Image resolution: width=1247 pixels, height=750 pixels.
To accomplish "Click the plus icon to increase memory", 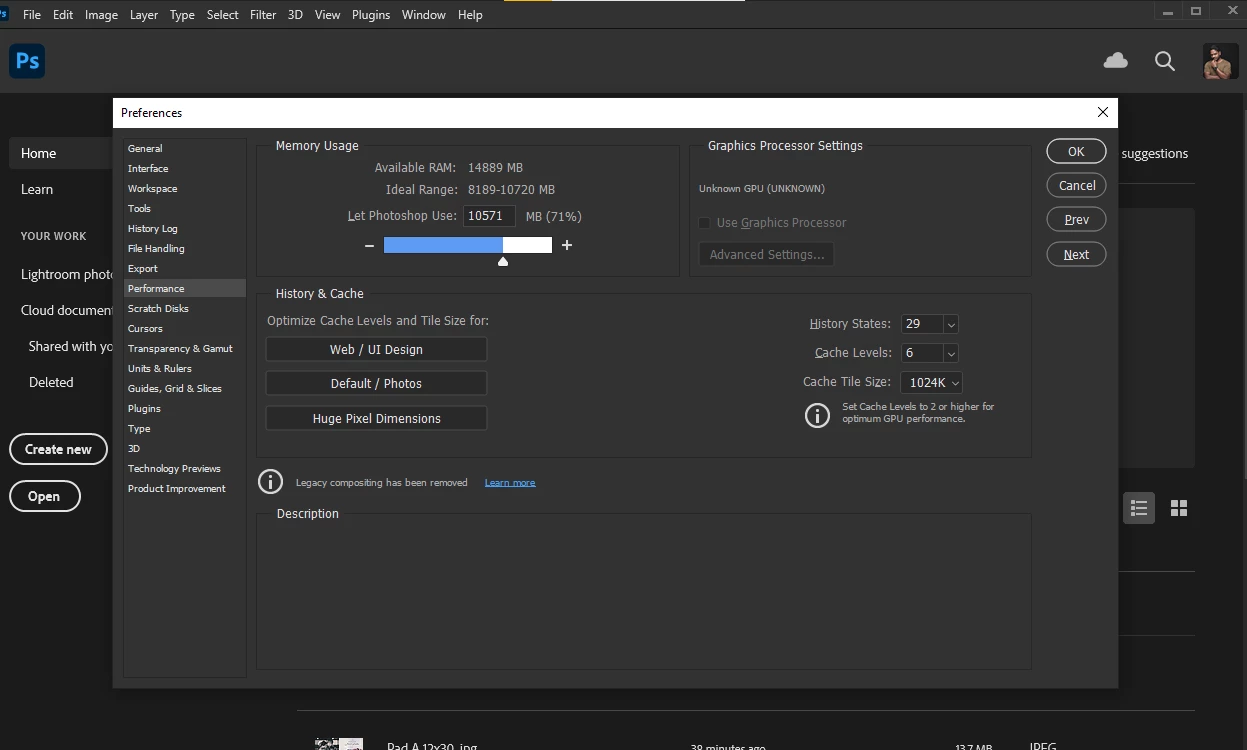I will [x=567, y=245].
